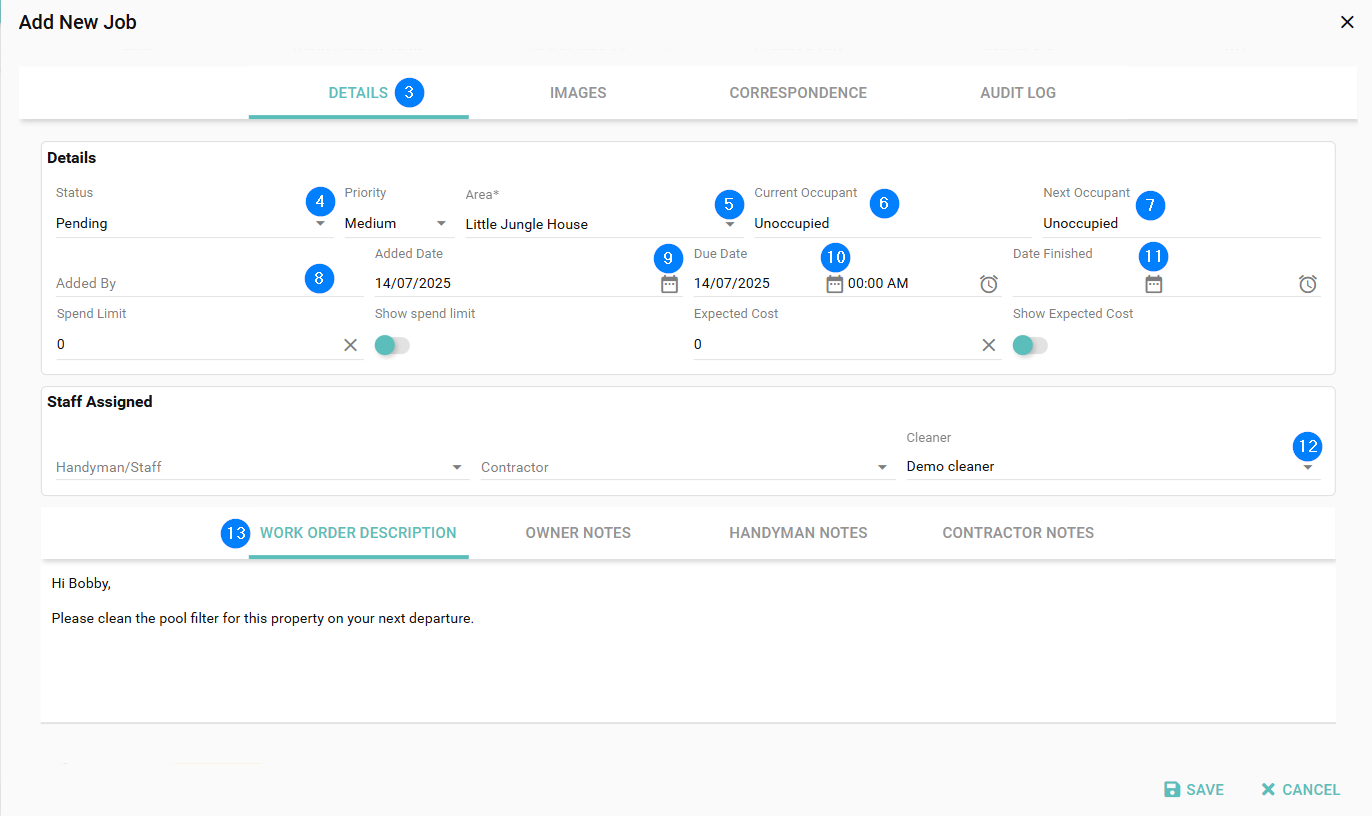This screenshot has width=1372, height=816.
Task: Open the Priority dropdown
Action: 441,224
